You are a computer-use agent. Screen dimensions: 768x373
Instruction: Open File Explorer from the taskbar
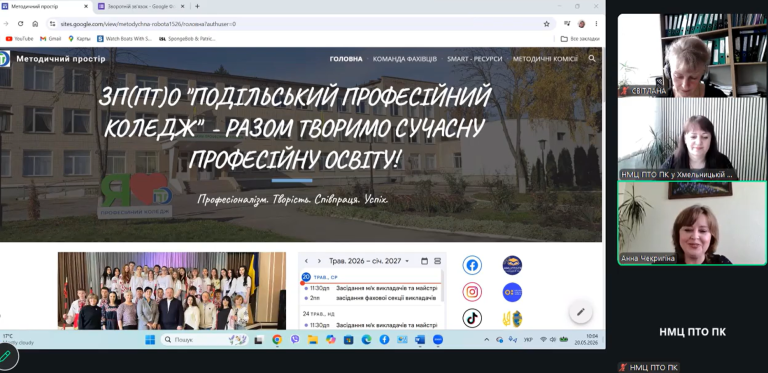(312, 339)
